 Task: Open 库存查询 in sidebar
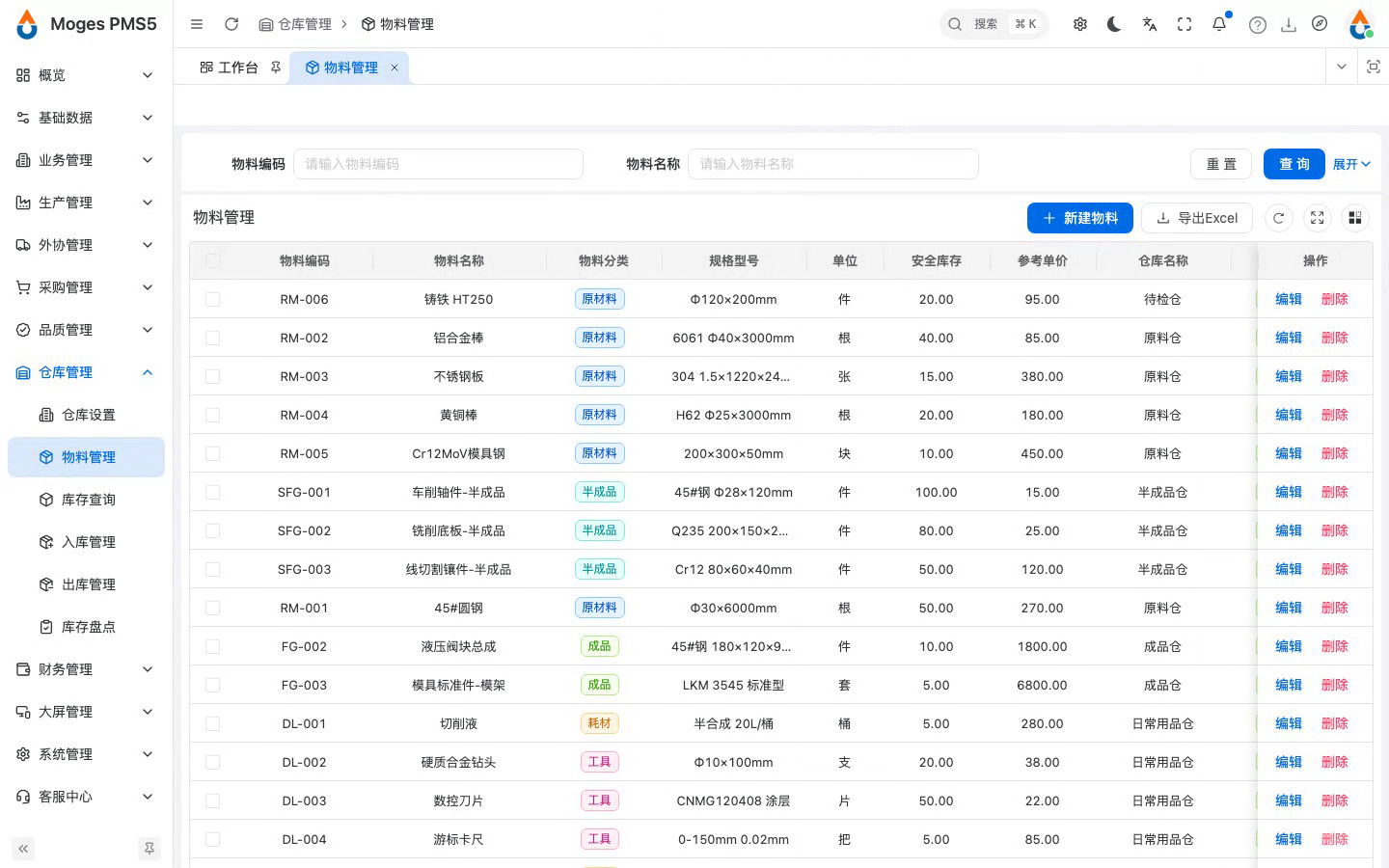86,500
